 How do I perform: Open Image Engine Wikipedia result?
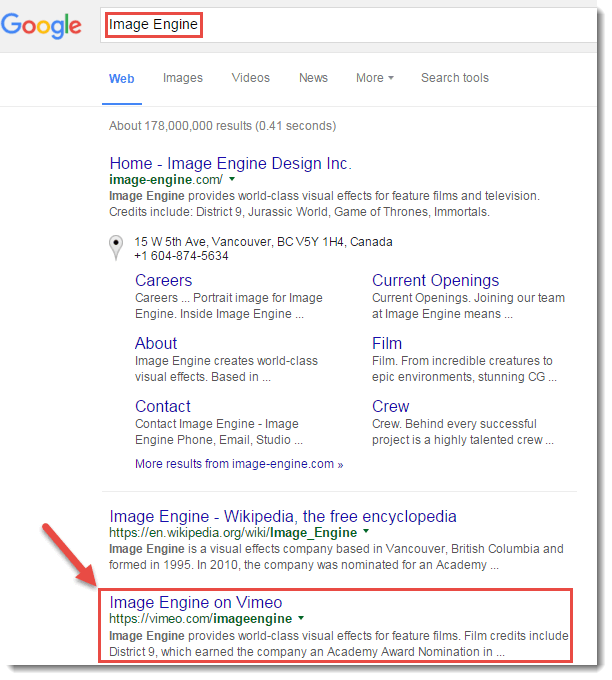click(283, 517)
